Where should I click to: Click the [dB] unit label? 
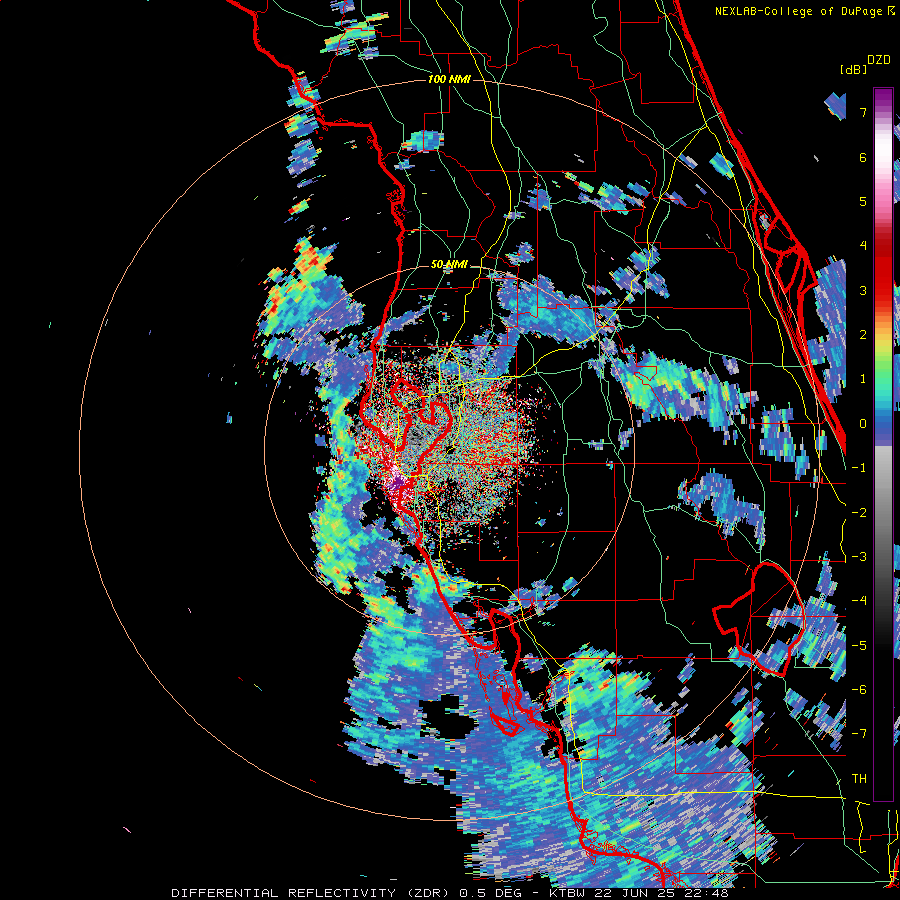point(854,69)
